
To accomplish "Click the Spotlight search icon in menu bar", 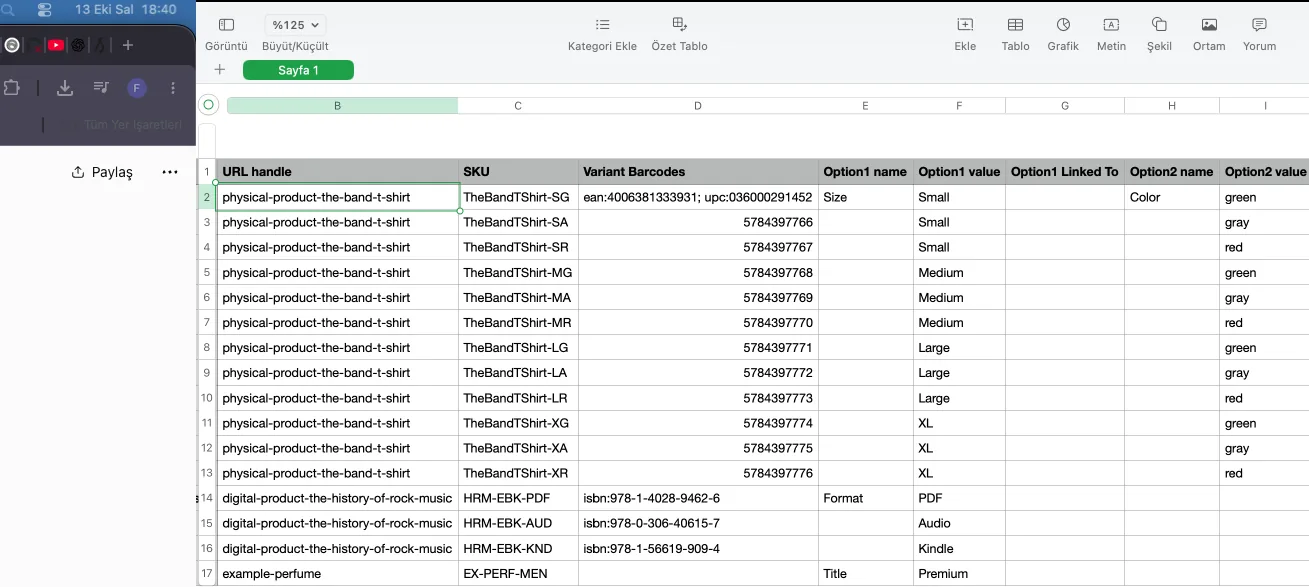I will point(8,9).
